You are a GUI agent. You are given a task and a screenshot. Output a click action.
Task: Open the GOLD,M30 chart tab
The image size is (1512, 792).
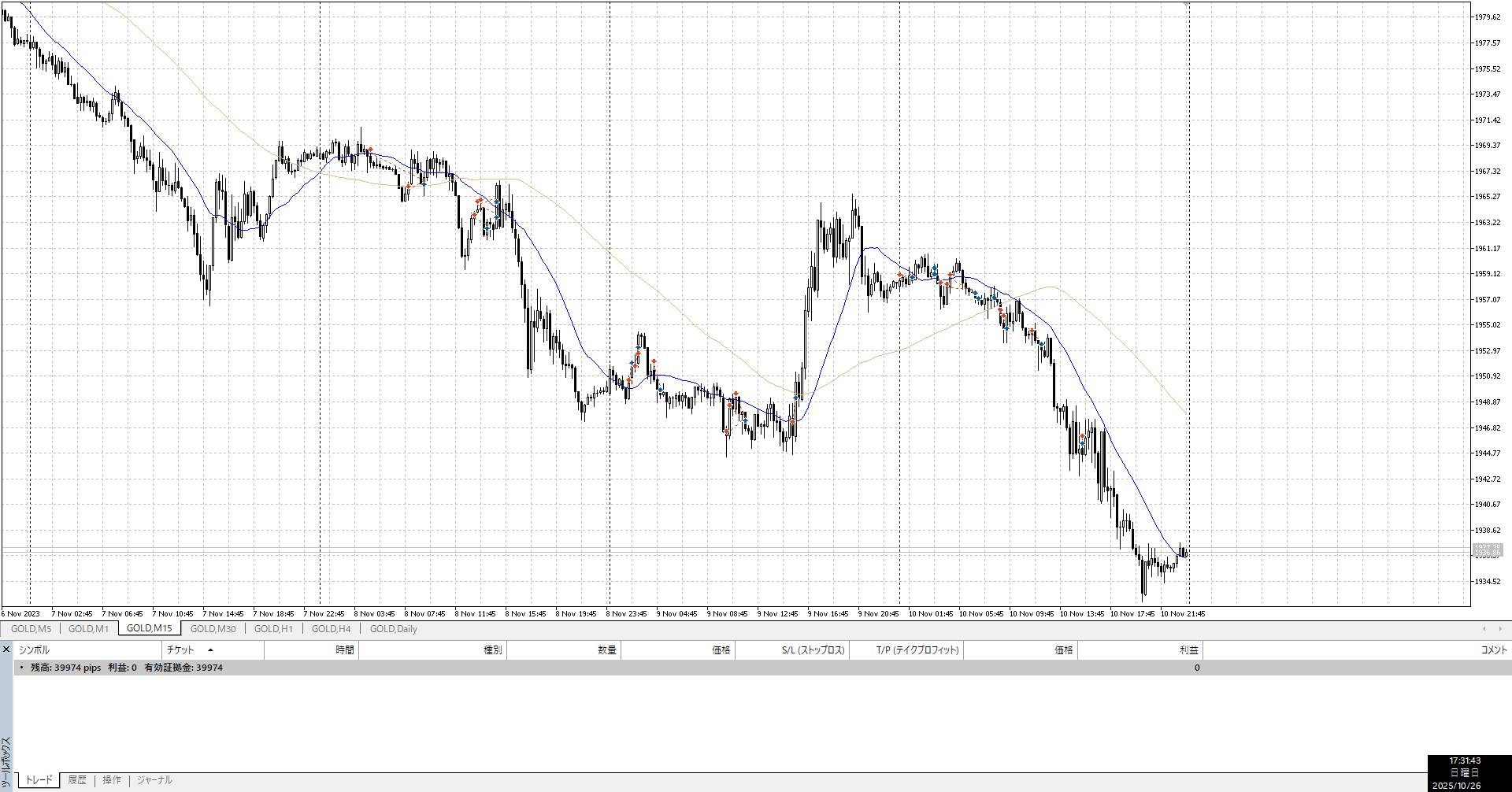213,628
